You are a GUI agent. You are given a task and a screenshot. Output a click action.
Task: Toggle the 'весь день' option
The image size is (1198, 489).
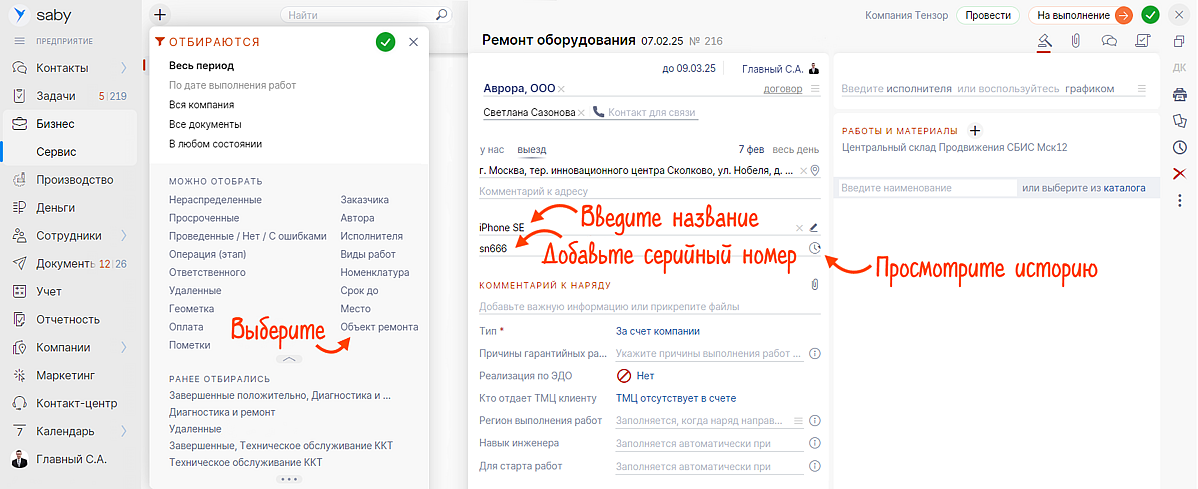pos(795,149)
